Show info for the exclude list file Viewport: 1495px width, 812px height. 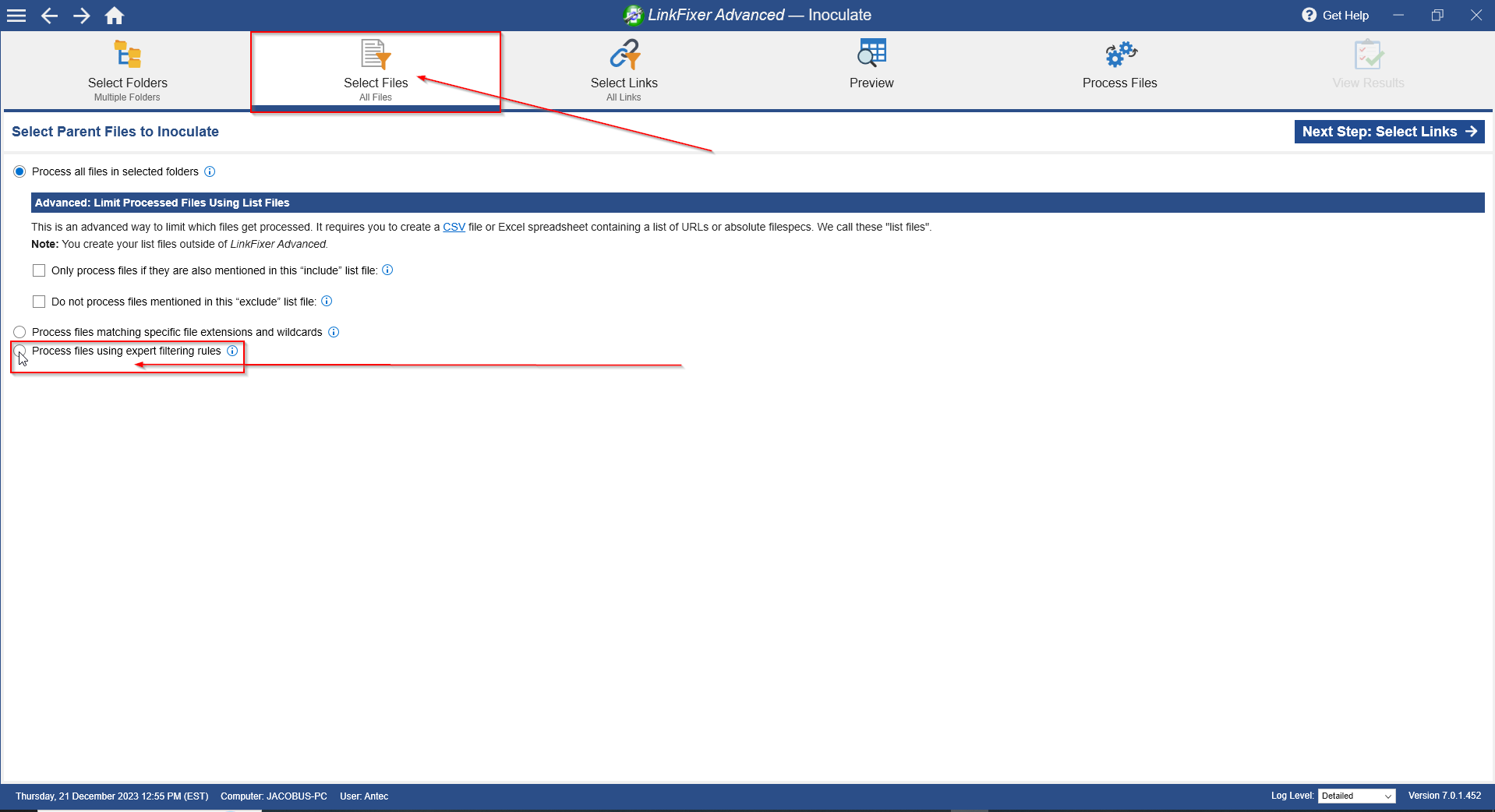[327, 301]
